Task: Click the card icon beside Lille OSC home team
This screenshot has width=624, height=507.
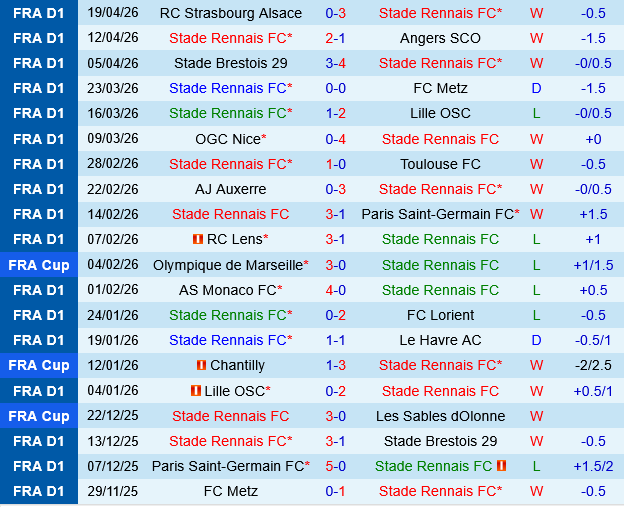Action: tap(196, 390)
